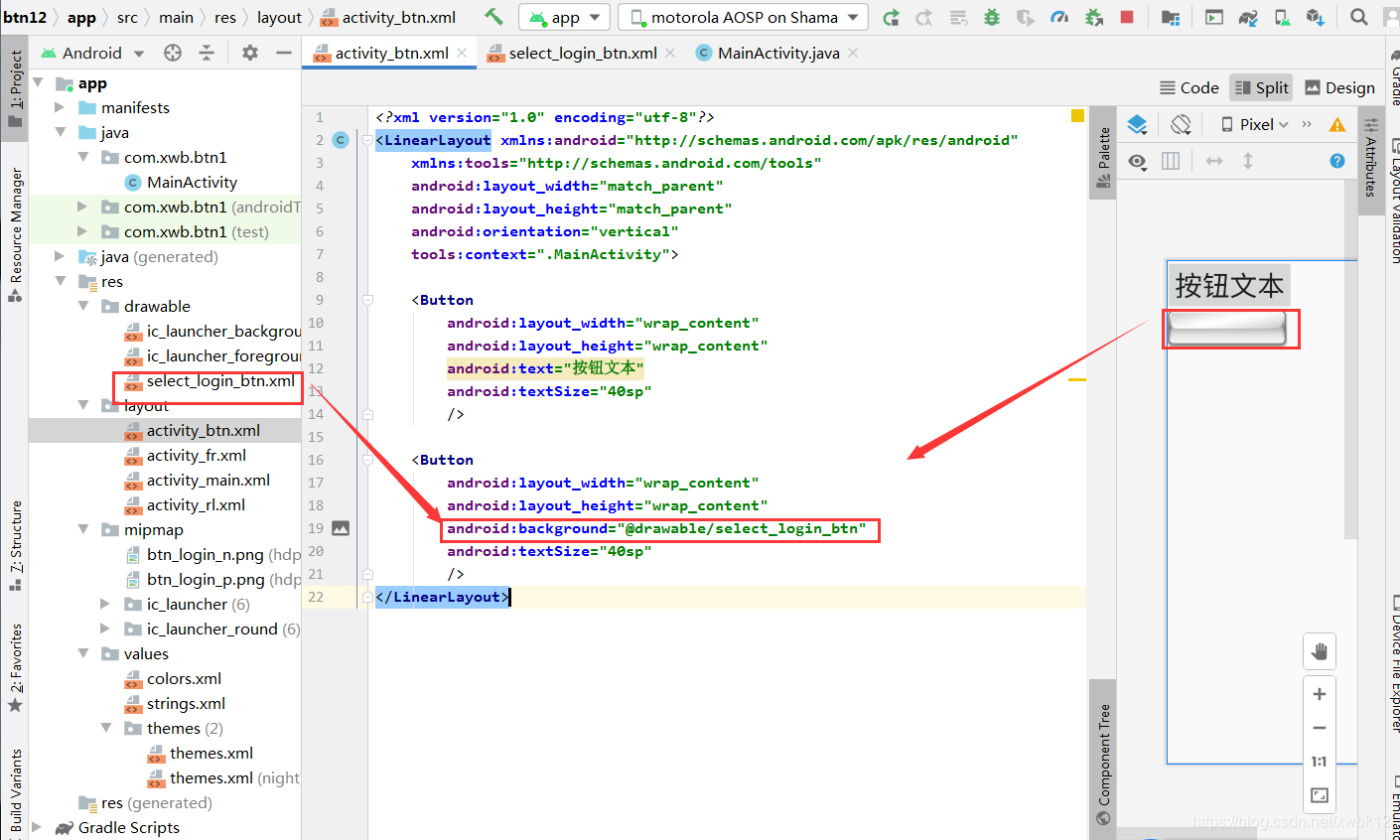The width and height of the screenshot is (1400, 840).
Task: Collapse the values folder
Action: [83, 653]
